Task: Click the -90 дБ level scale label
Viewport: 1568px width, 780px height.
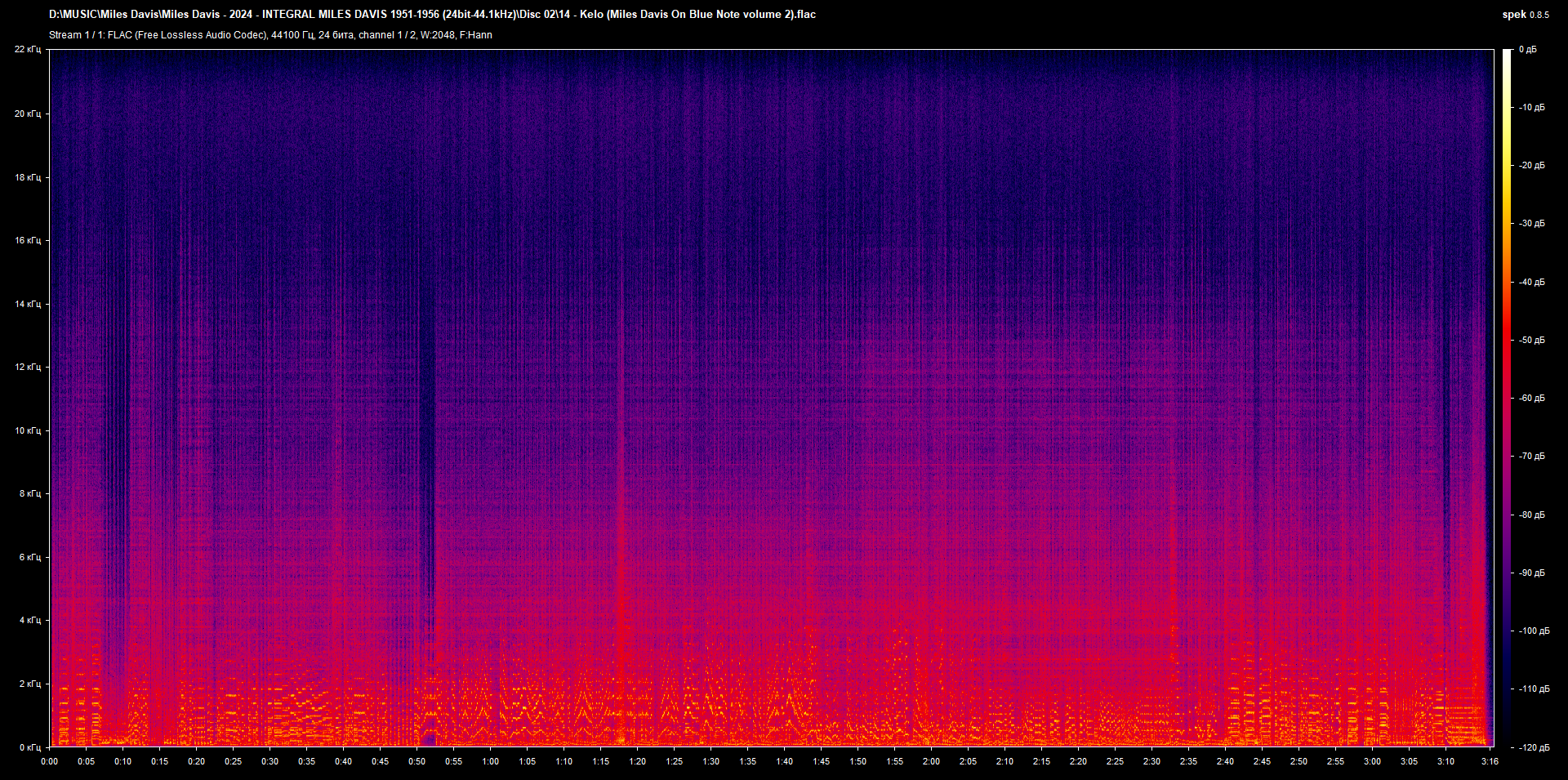Action: pos(1530,573)
